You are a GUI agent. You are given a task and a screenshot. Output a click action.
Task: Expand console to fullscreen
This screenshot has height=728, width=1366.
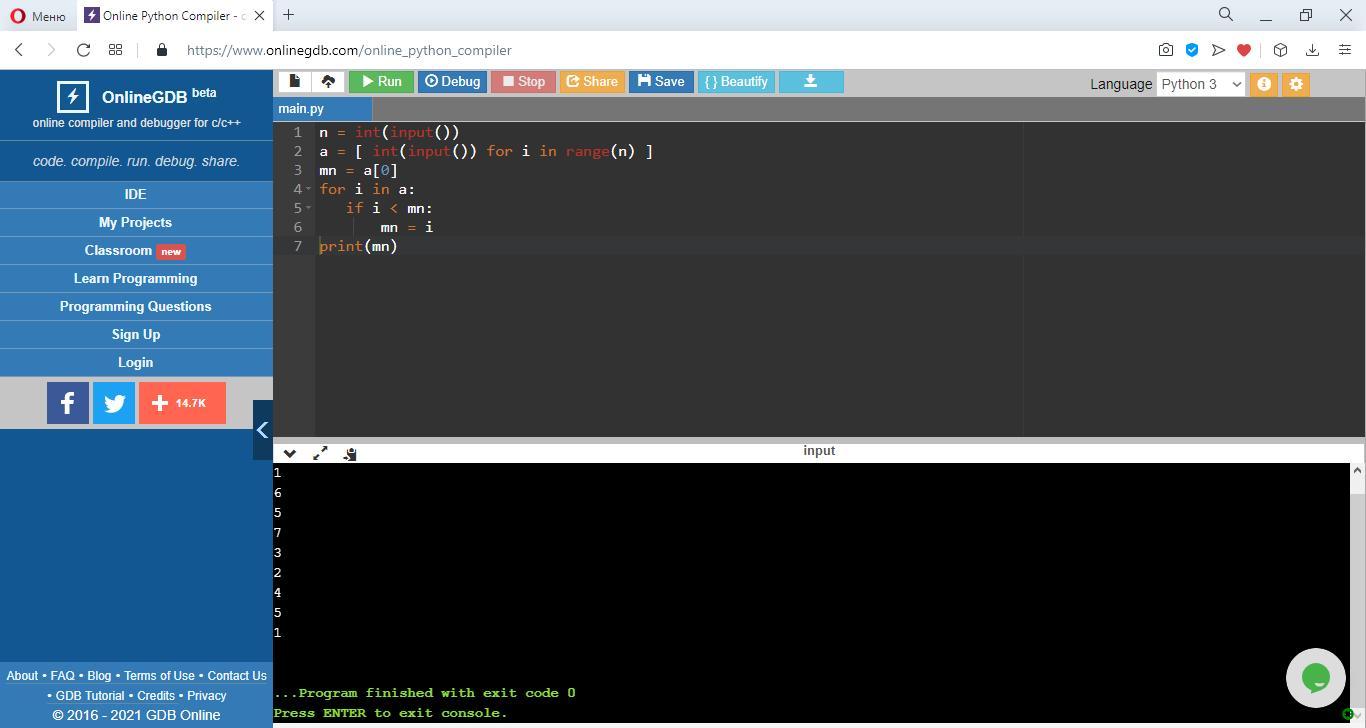click(x=320, y=453)
